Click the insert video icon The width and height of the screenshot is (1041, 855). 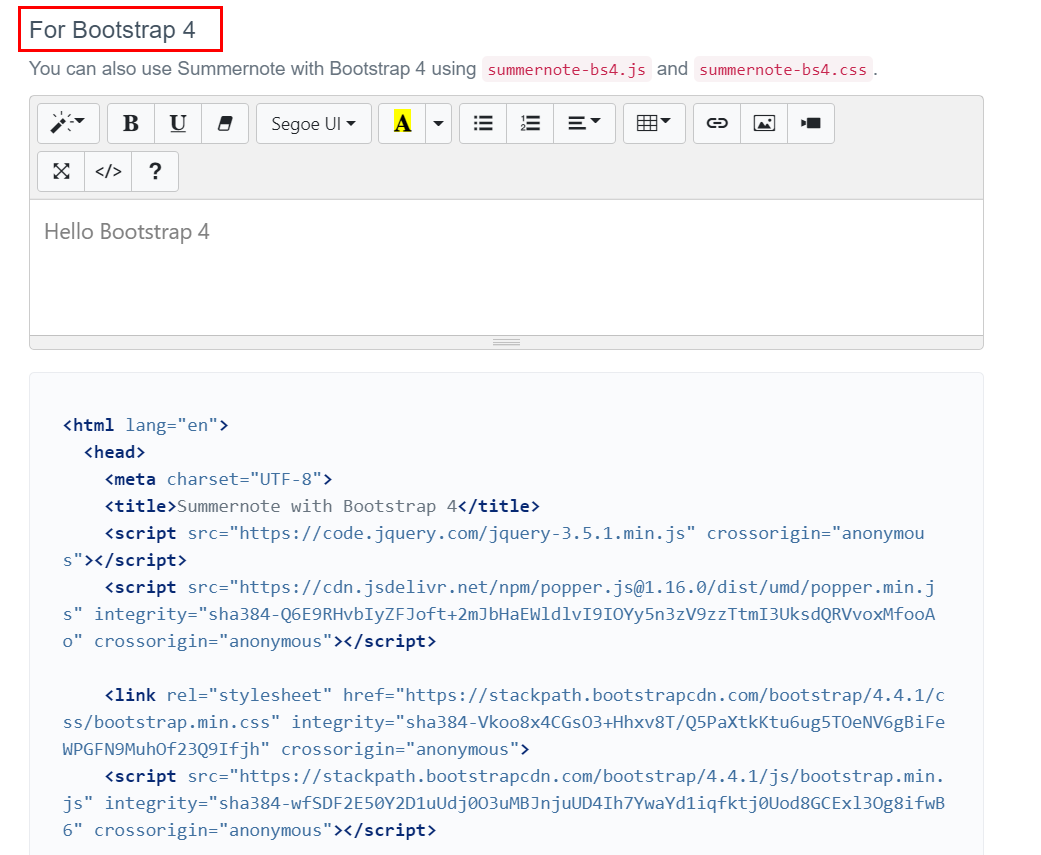[811, 123]
